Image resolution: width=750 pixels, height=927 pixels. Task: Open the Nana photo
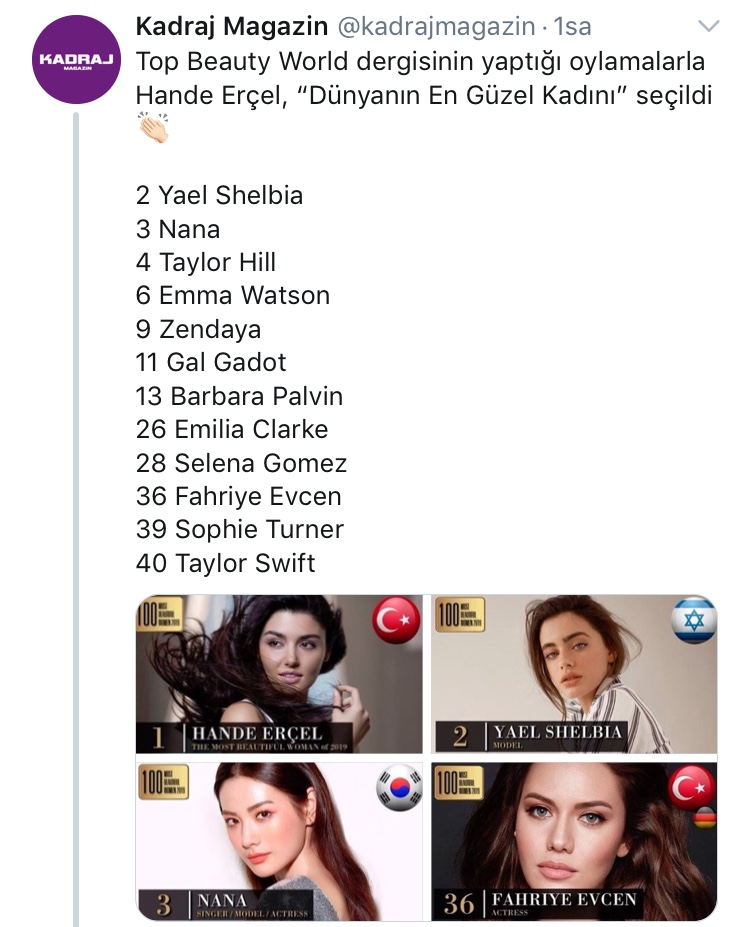point(279,841)
